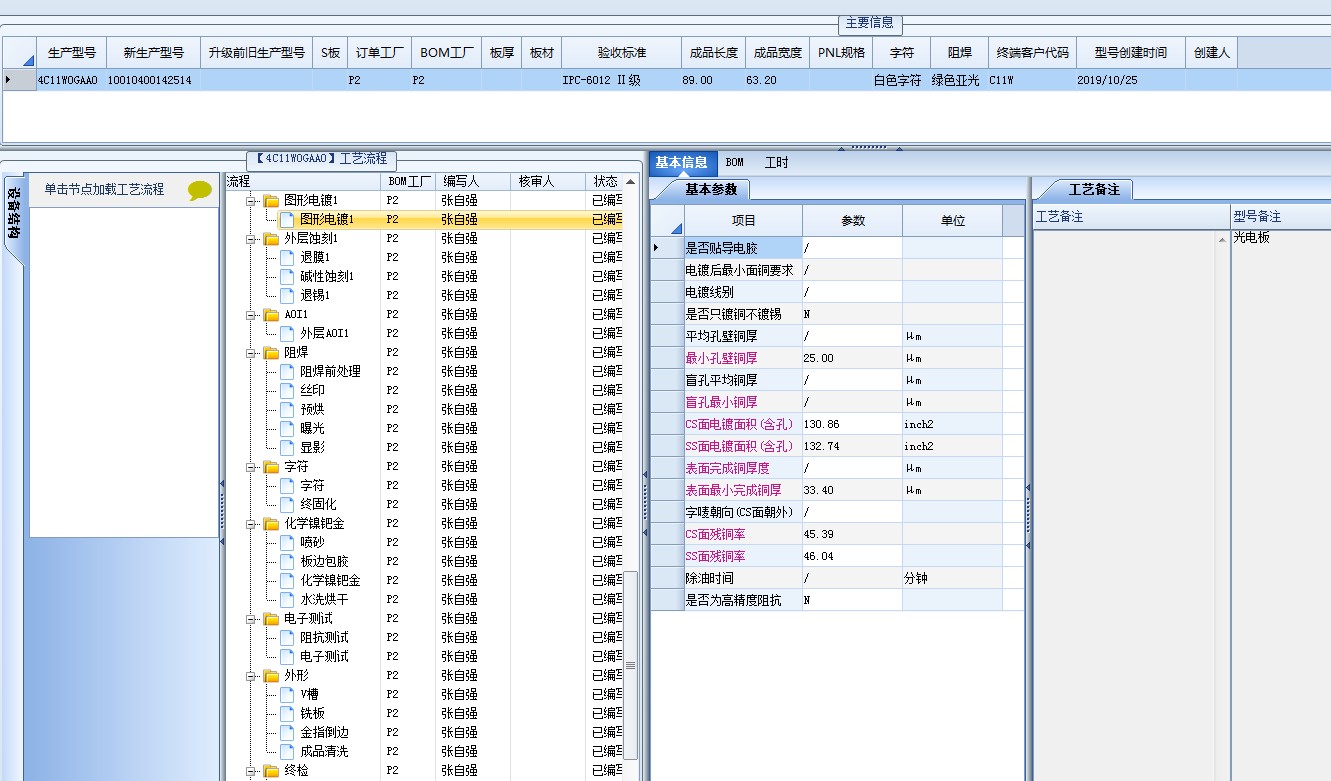Click the 字符 folder icon in tree
Screen dimensions: 1331x781
tap(271, 467)
